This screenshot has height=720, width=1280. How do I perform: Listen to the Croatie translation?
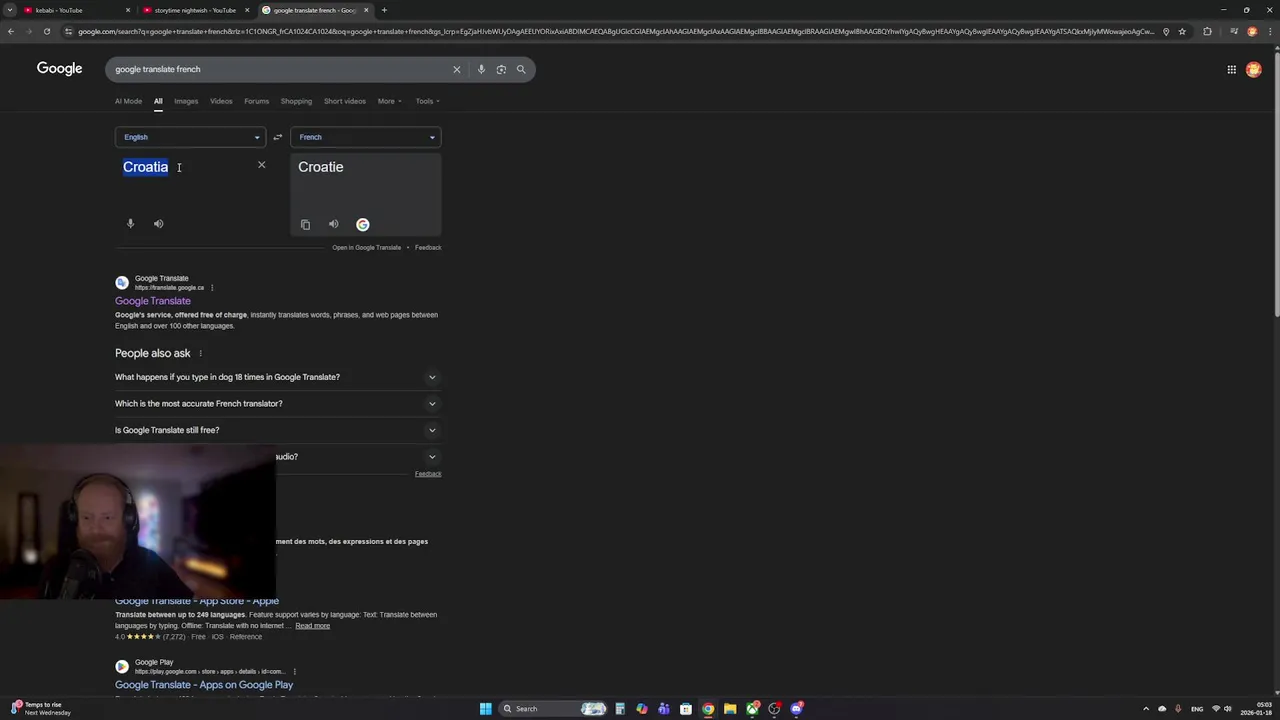click(x=334, y=225)
